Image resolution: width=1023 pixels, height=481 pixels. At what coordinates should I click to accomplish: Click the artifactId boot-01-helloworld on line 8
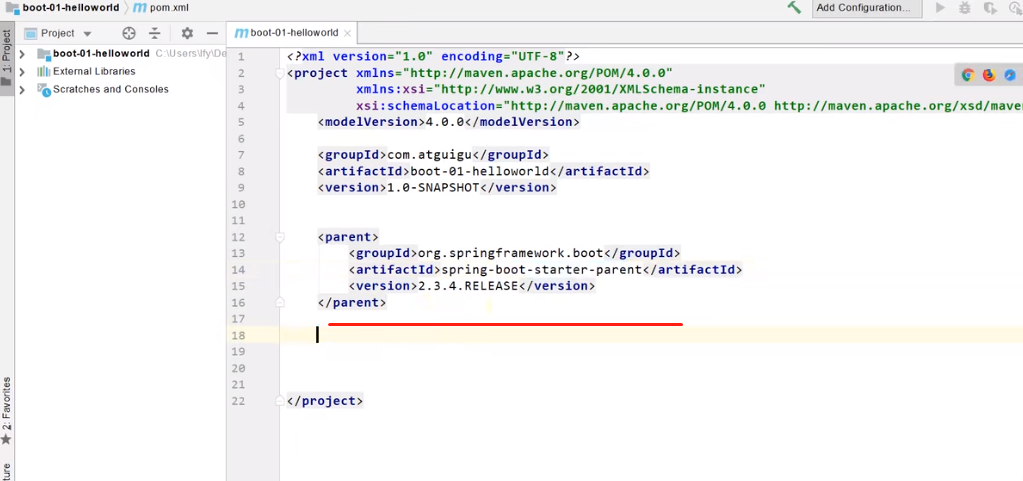[x=480, y=172]
